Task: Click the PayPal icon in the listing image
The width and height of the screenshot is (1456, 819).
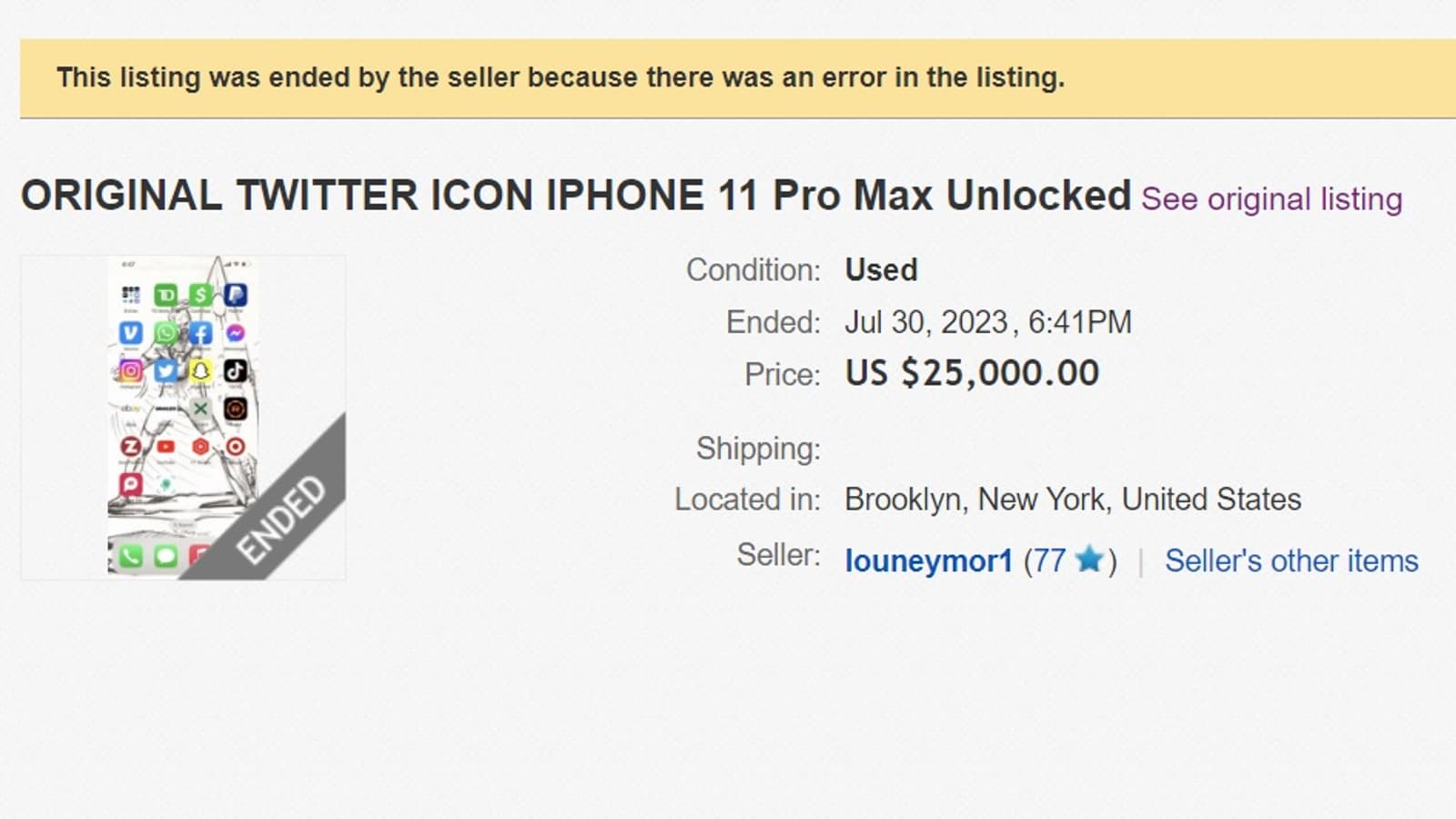Action: (x=235, y=295)
